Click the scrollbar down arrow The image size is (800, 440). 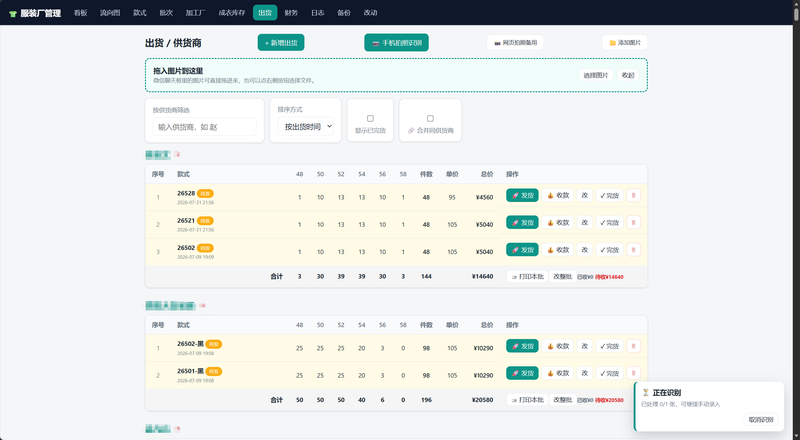(796, 436)
